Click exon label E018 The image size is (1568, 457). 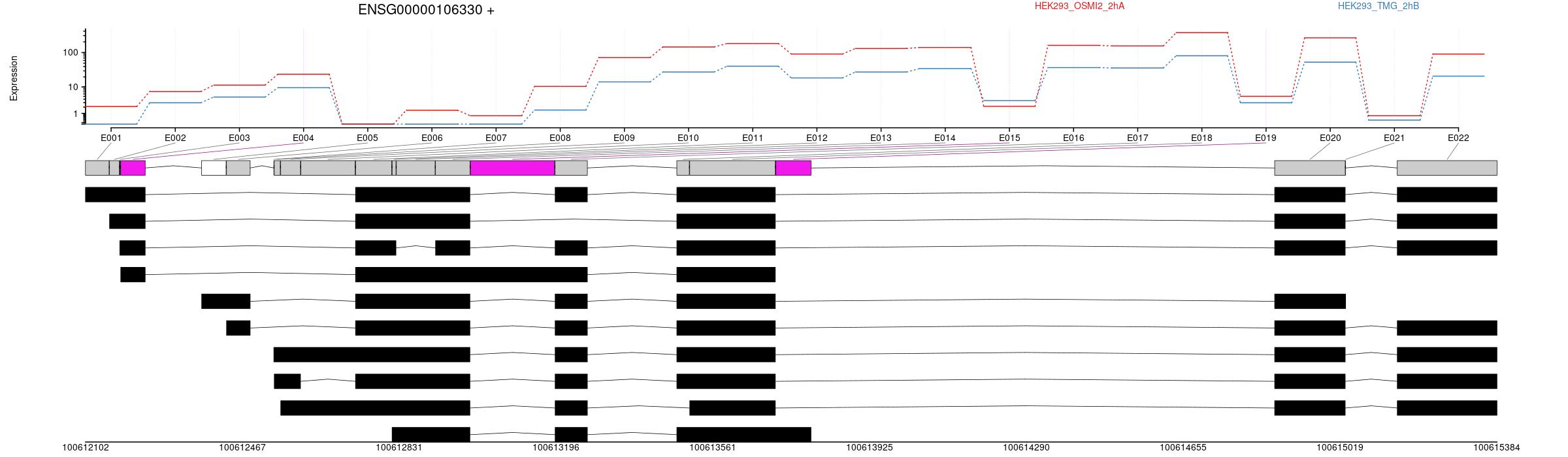[x=1201, y=138]
